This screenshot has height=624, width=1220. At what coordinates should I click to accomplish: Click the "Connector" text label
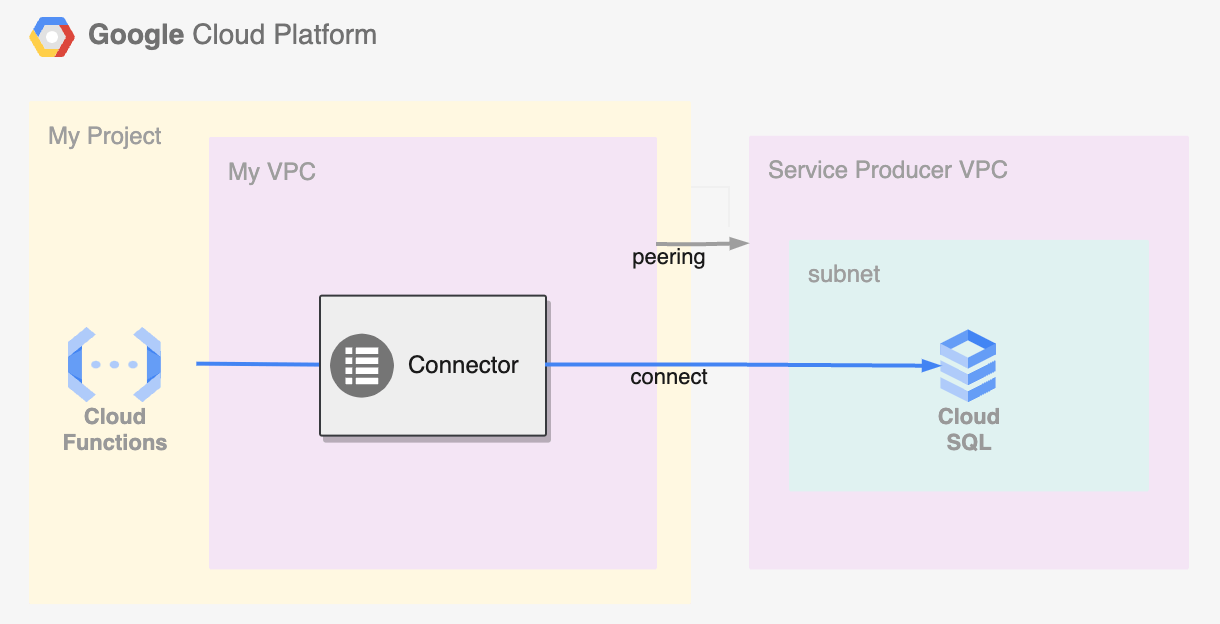463,365
